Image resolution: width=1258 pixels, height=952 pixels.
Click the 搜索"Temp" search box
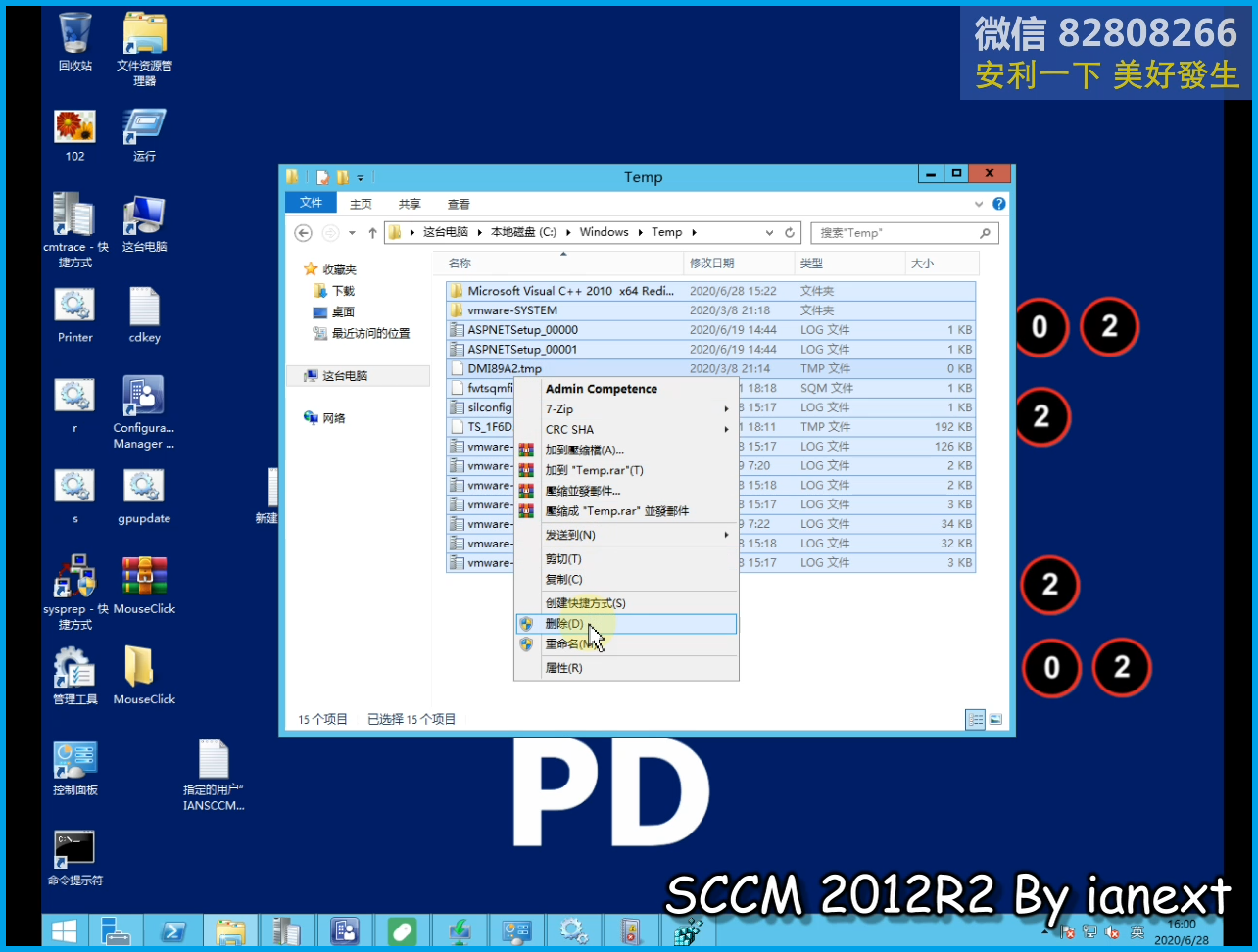click(x=905, y=233)
